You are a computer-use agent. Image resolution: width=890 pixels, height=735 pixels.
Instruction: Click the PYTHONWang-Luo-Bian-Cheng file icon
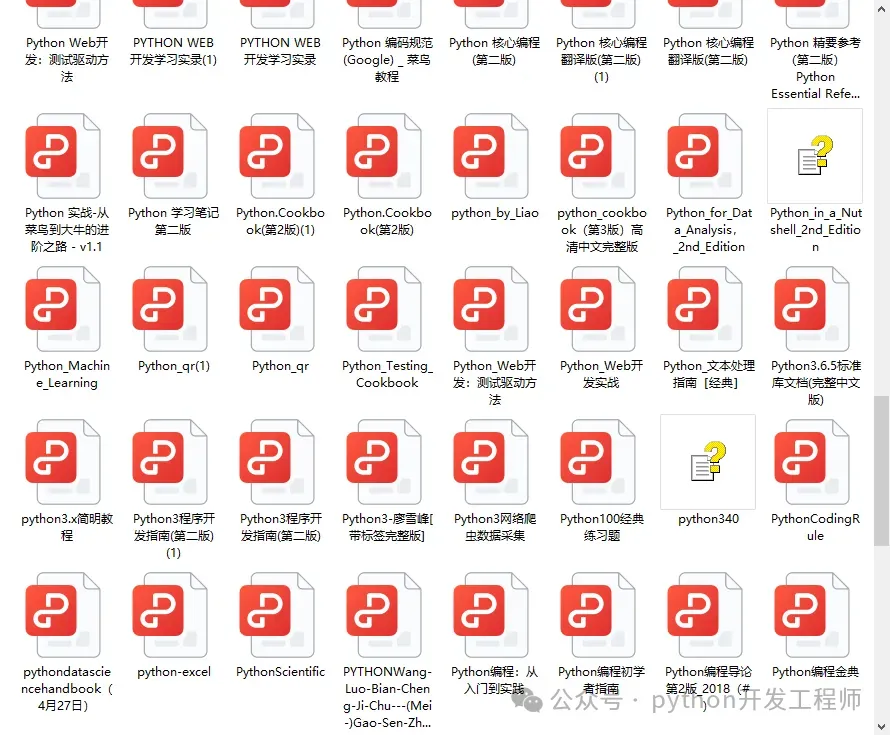[384, 615]
